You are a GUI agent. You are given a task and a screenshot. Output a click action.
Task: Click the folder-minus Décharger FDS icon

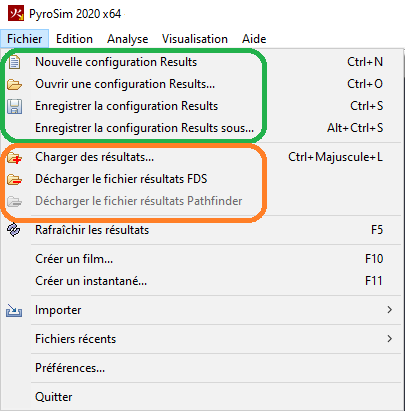coord(14,179)
